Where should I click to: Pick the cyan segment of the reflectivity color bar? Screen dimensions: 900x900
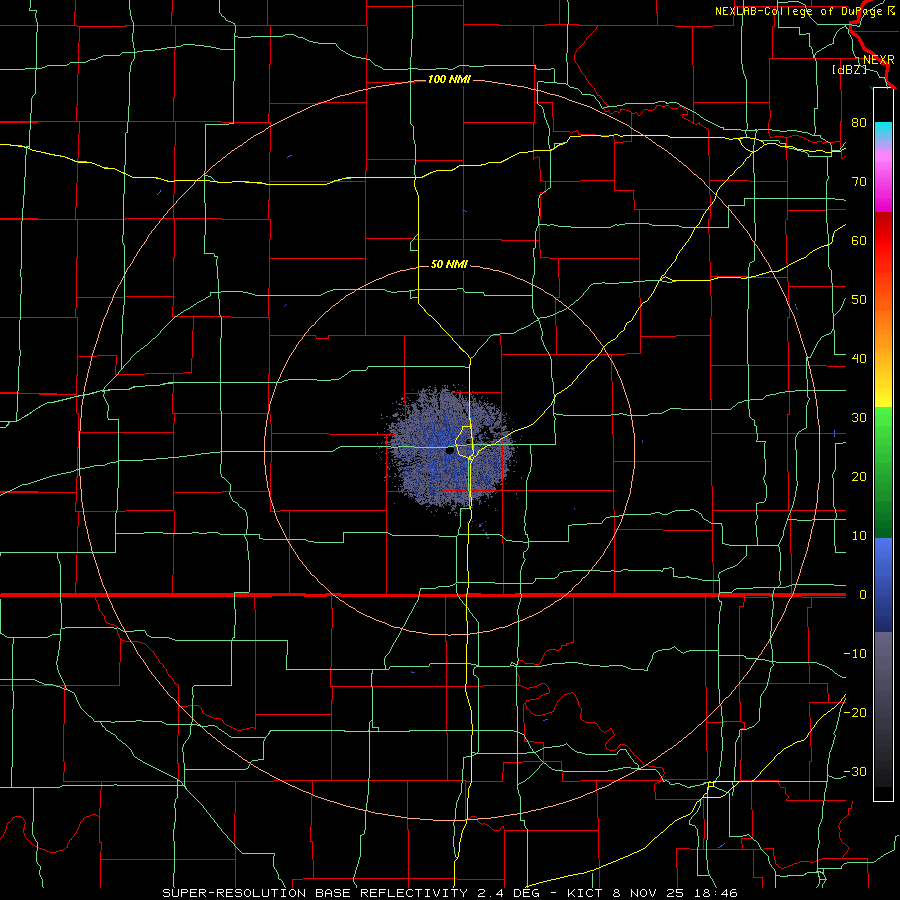pyautogui.click(x=883, y=131)
